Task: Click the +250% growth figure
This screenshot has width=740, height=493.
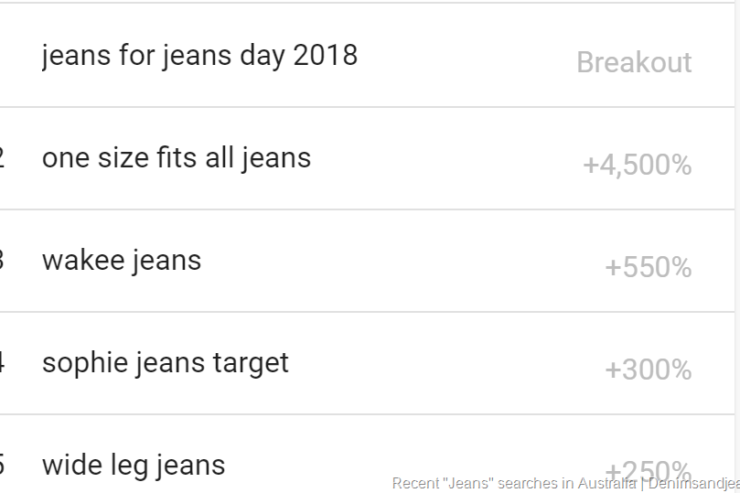Action: tap(648, 468)
